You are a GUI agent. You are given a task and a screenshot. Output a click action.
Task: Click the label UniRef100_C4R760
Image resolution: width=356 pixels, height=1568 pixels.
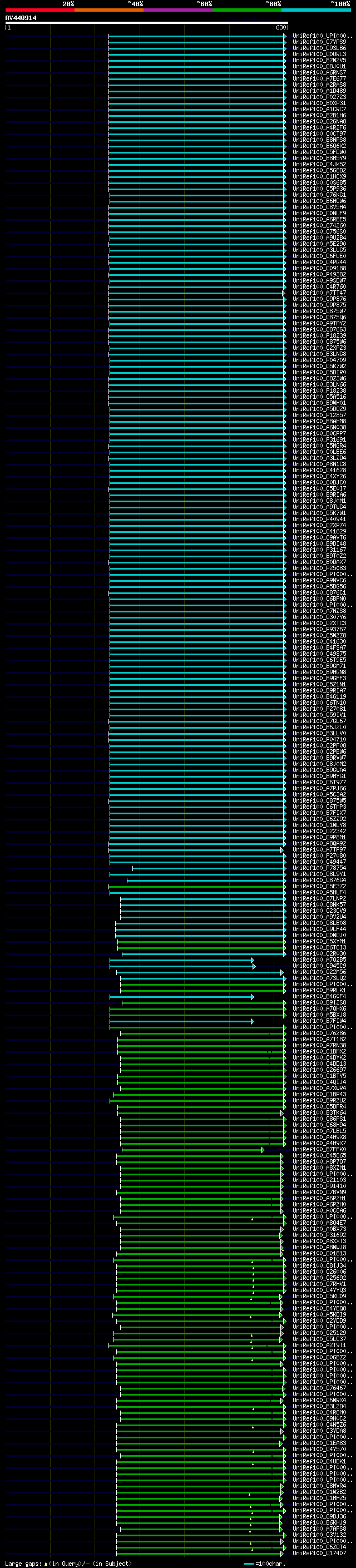pos(319,286)
